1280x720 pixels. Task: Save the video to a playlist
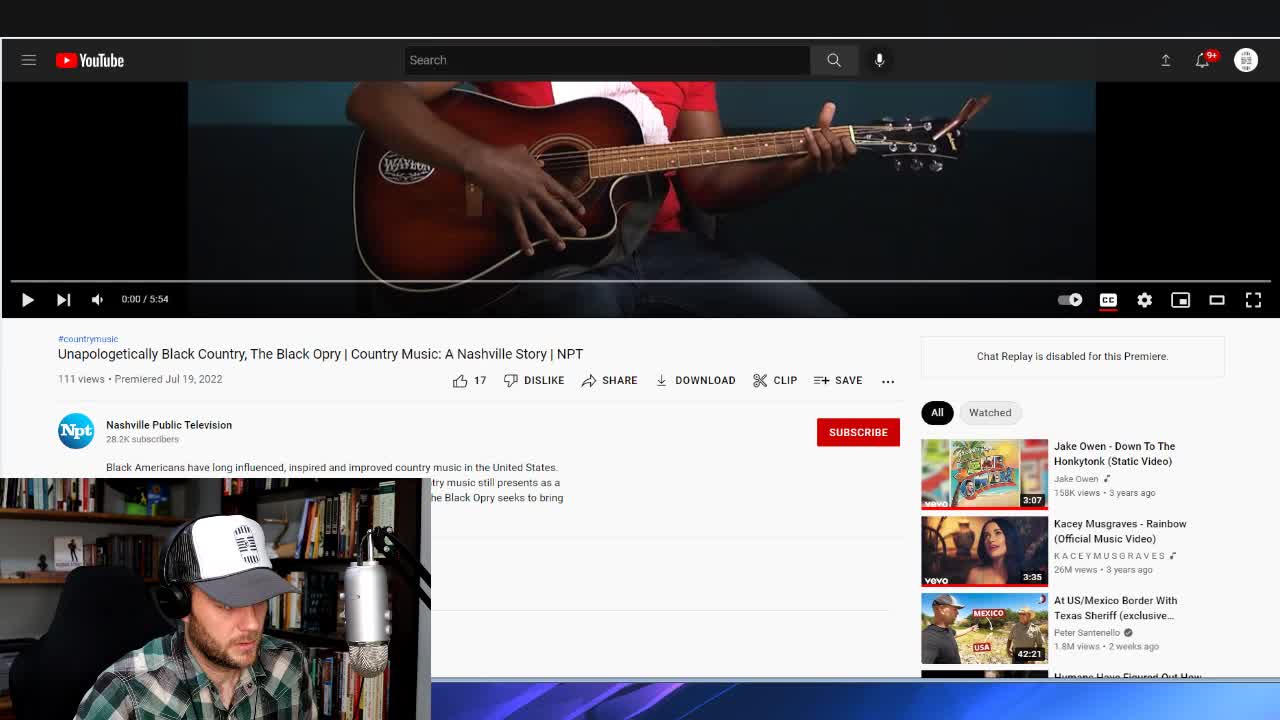[838, 380]
